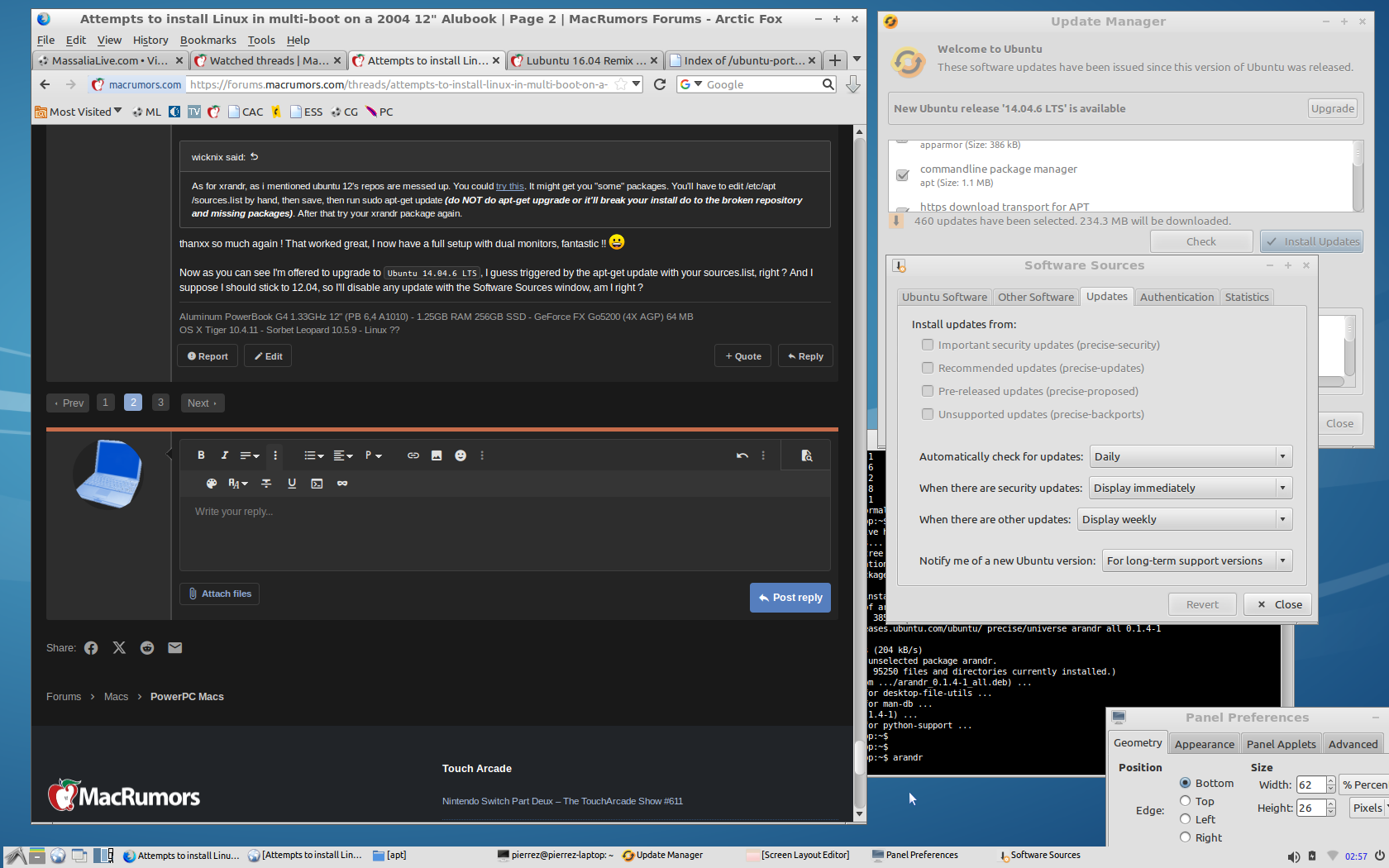Screen dimensions: 1389x868
Task: Enable Pre-released updates (precise-proposed)
Action: click(x=928, y=391)
